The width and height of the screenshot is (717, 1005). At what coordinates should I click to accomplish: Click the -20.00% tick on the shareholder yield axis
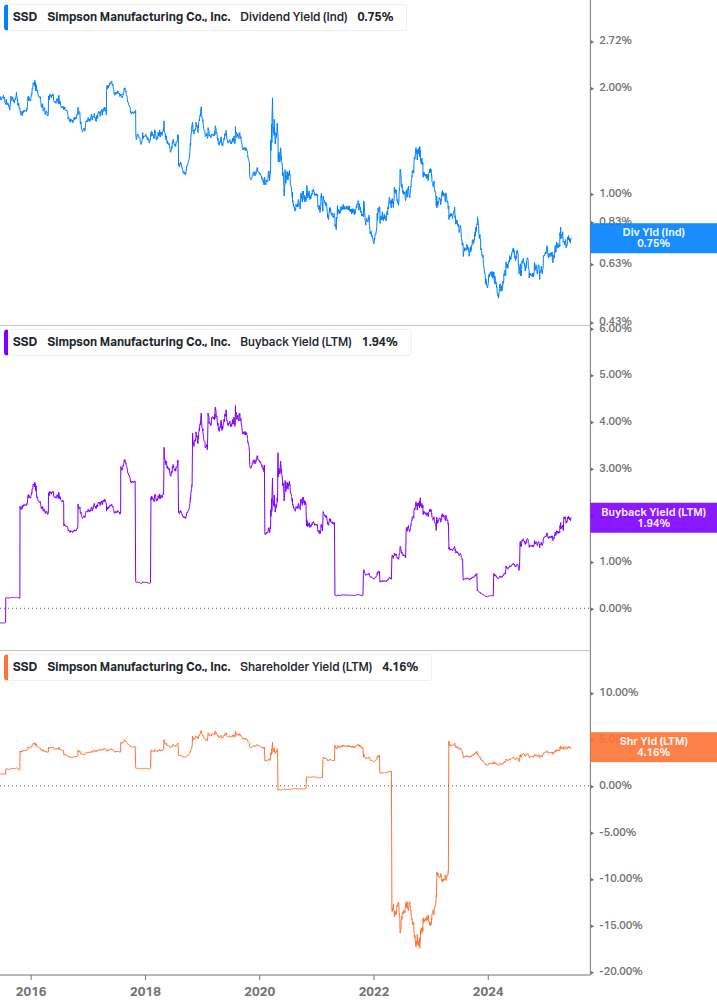[x=620, y=972]
